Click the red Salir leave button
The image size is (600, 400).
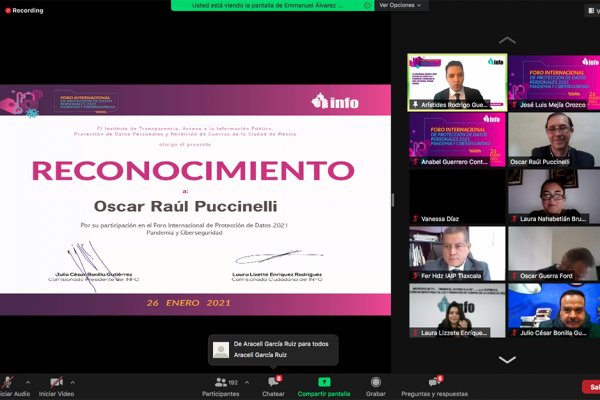[591, 387]
